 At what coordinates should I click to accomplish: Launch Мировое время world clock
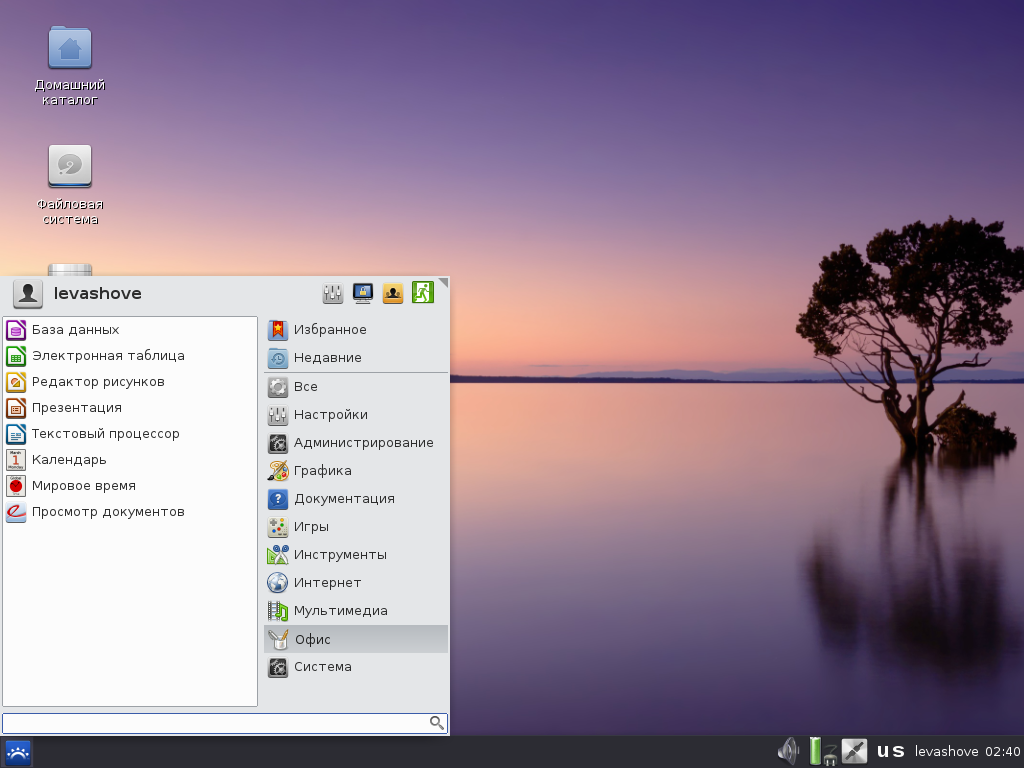click(x=130, y=487)
